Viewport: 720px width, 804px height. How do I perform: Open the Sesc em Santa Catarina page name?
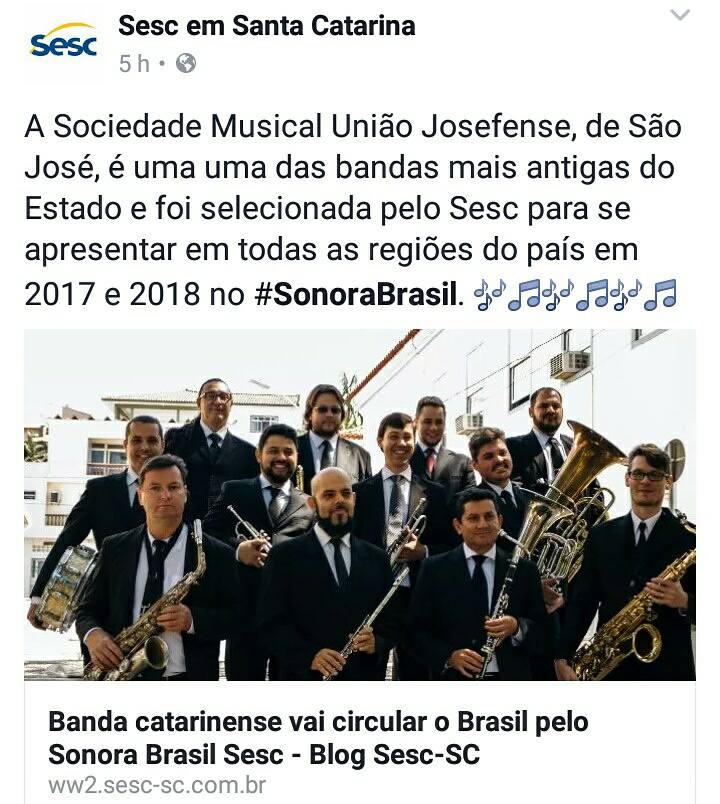click(x=267, y=26)
